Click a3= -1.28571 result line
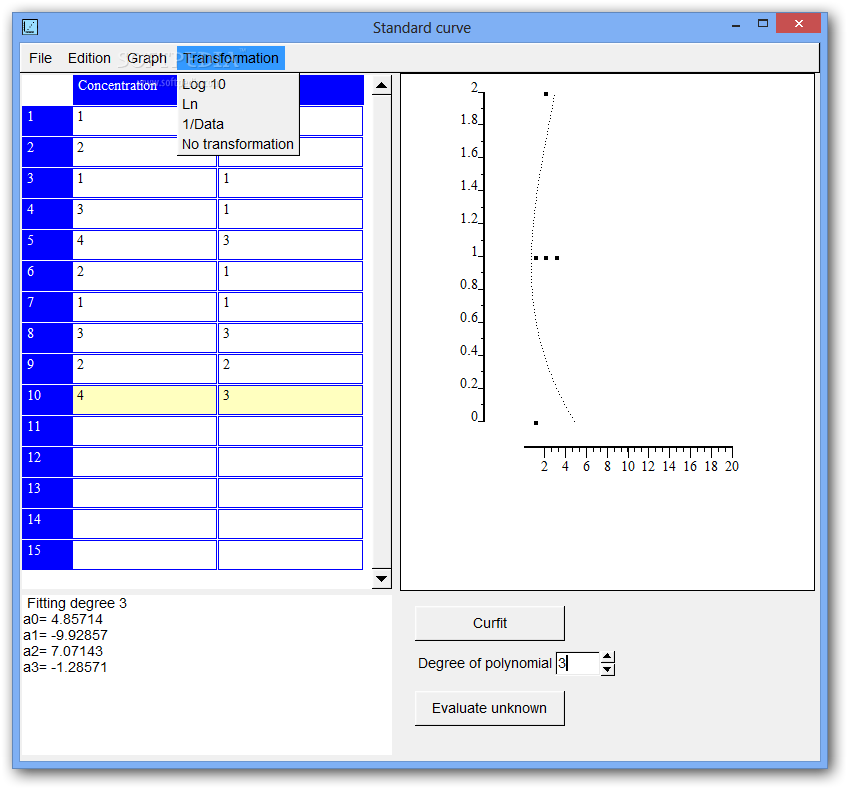Image resolution: width=848 pixels, height=789 pixels. click(x=65, y=667)
